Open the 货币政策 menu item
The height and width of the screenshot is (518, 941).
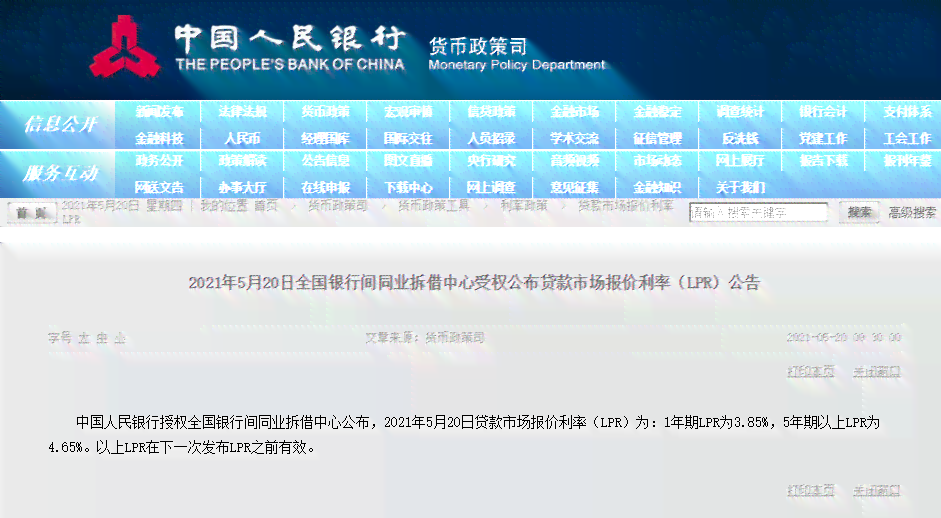[325, 112]
